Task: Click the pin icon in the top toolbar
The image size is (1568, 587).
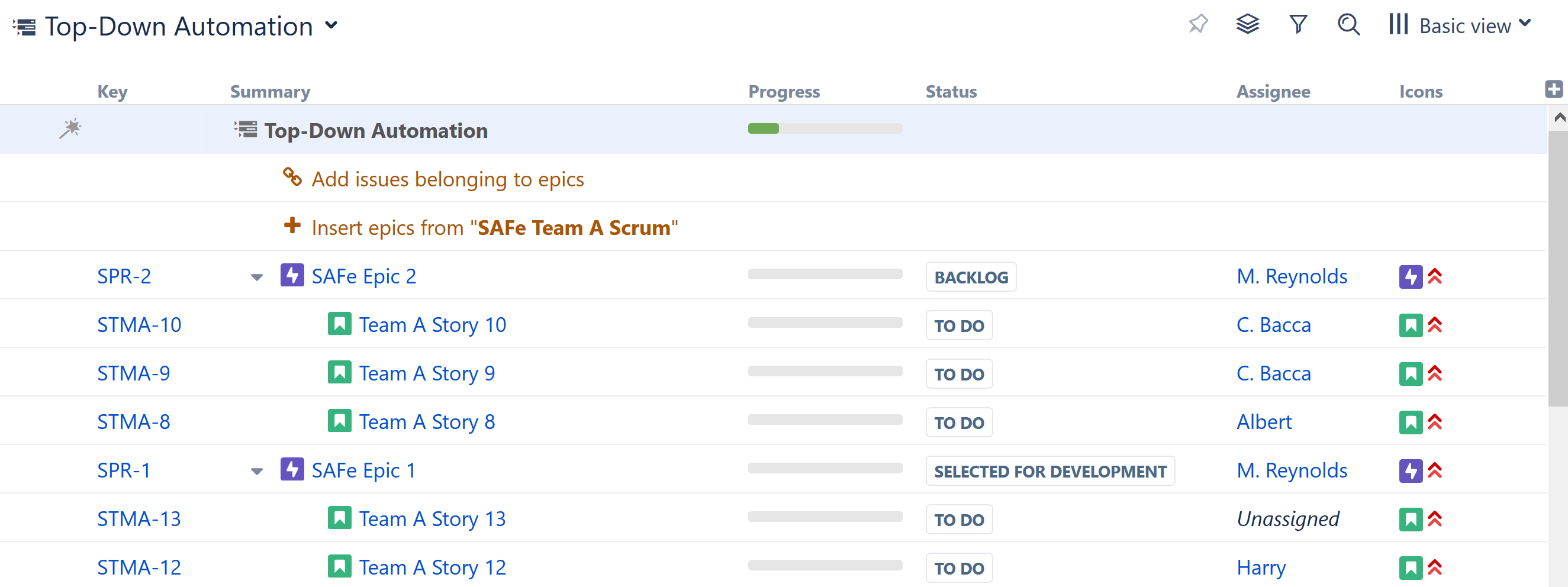Action: tap(1197, 25)
